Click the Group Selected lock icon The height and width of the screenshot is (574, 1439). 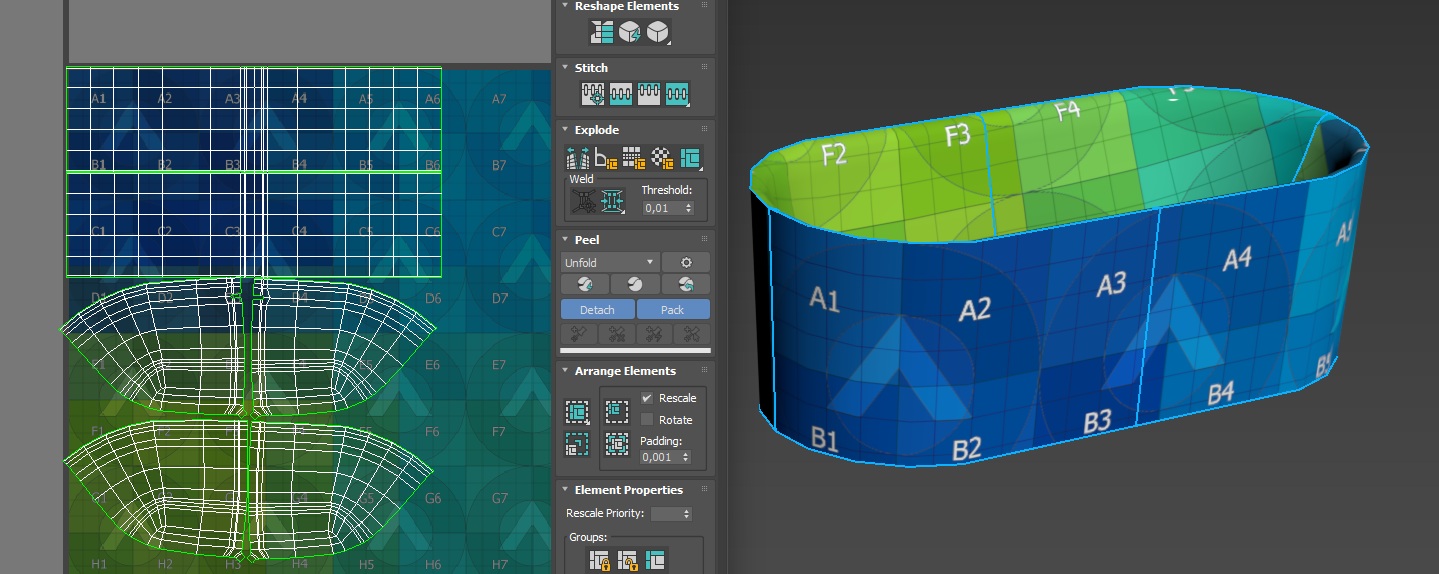click(600, 560)
